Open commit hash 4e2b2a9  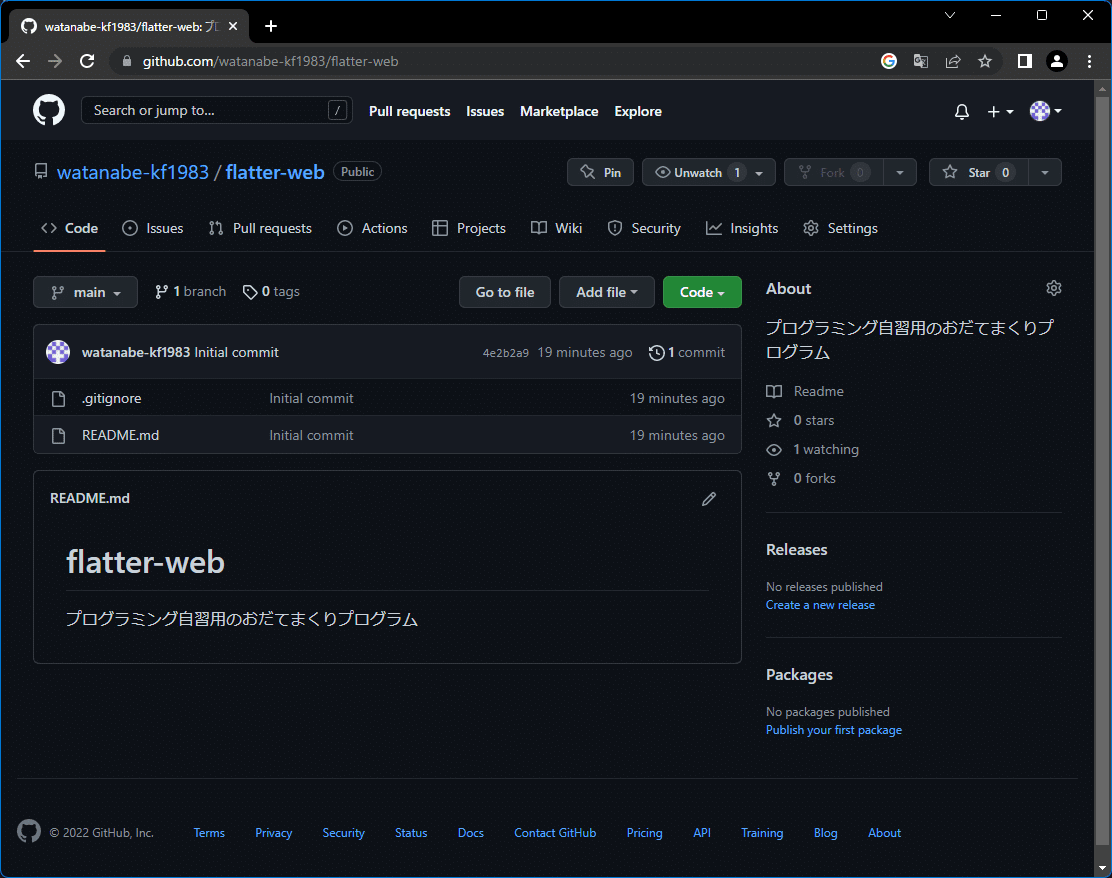[506, 353]
